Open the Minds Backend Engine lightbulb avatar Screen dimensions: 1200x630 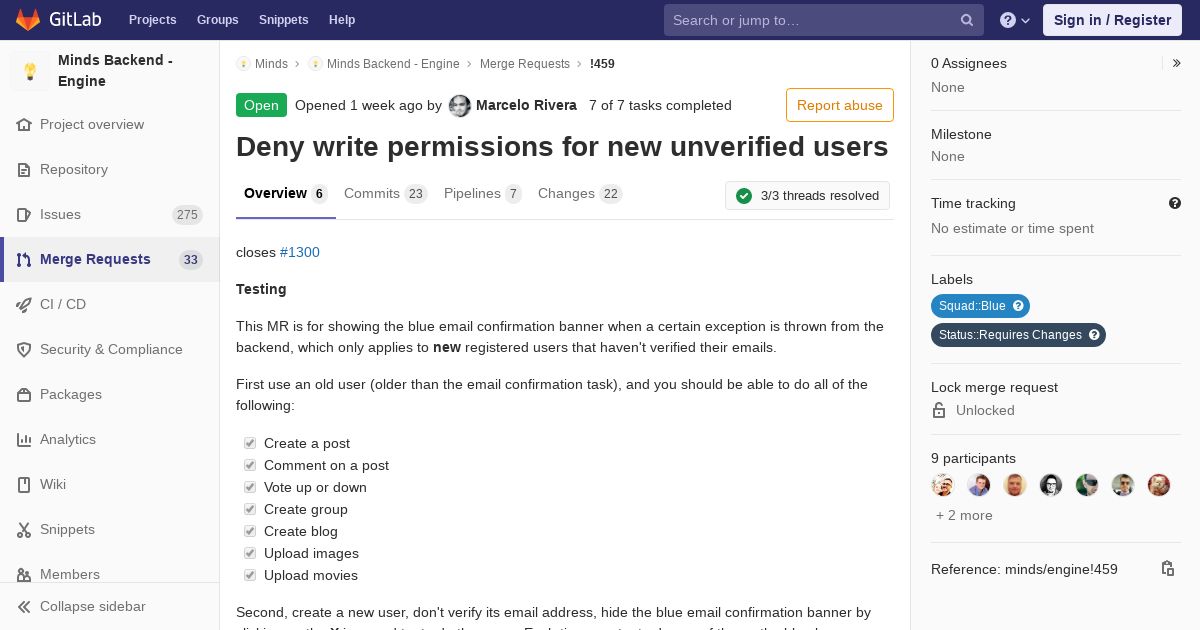pyautogui.click(x=30, y=71)
